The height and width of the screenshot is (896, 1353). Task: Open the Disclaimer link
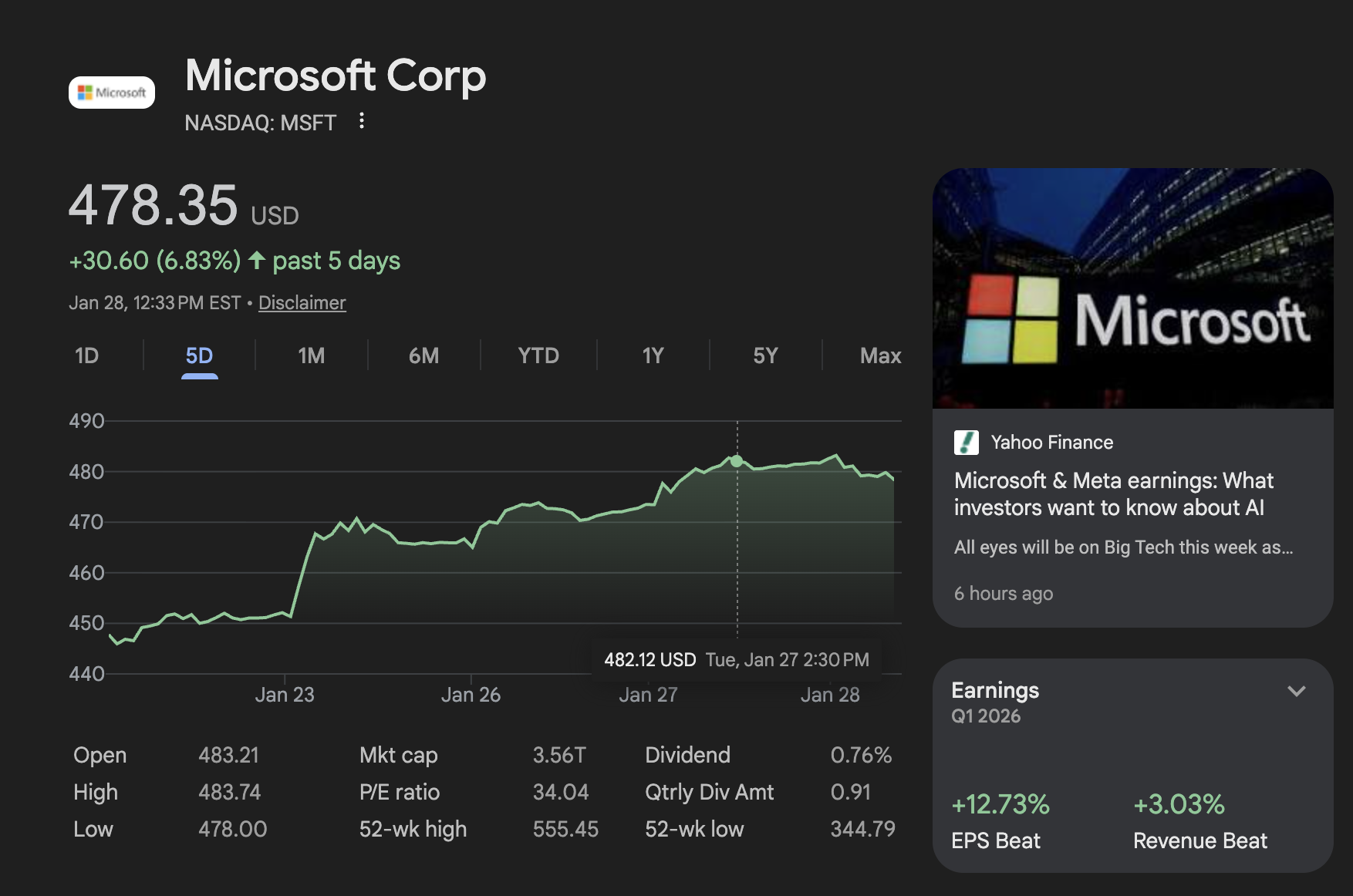click(x=302, y=302)
